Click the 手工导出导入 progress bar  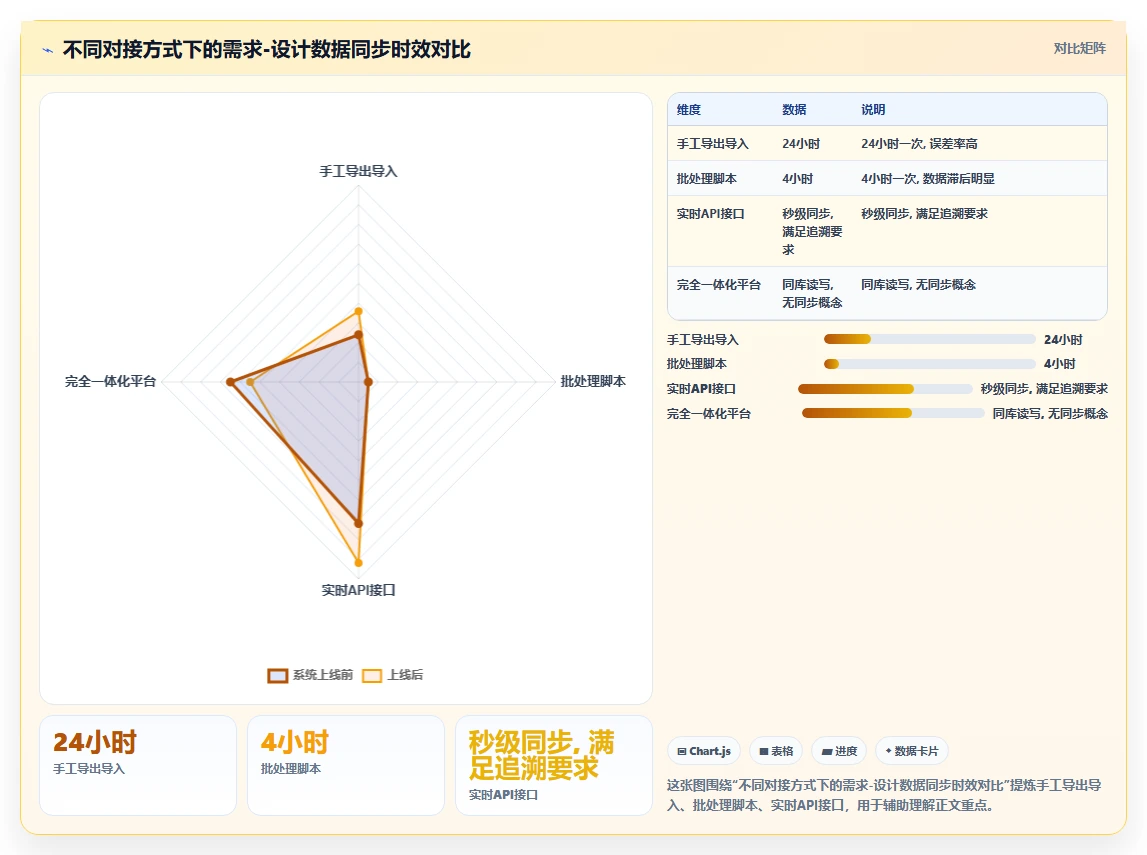coord(929,339)
